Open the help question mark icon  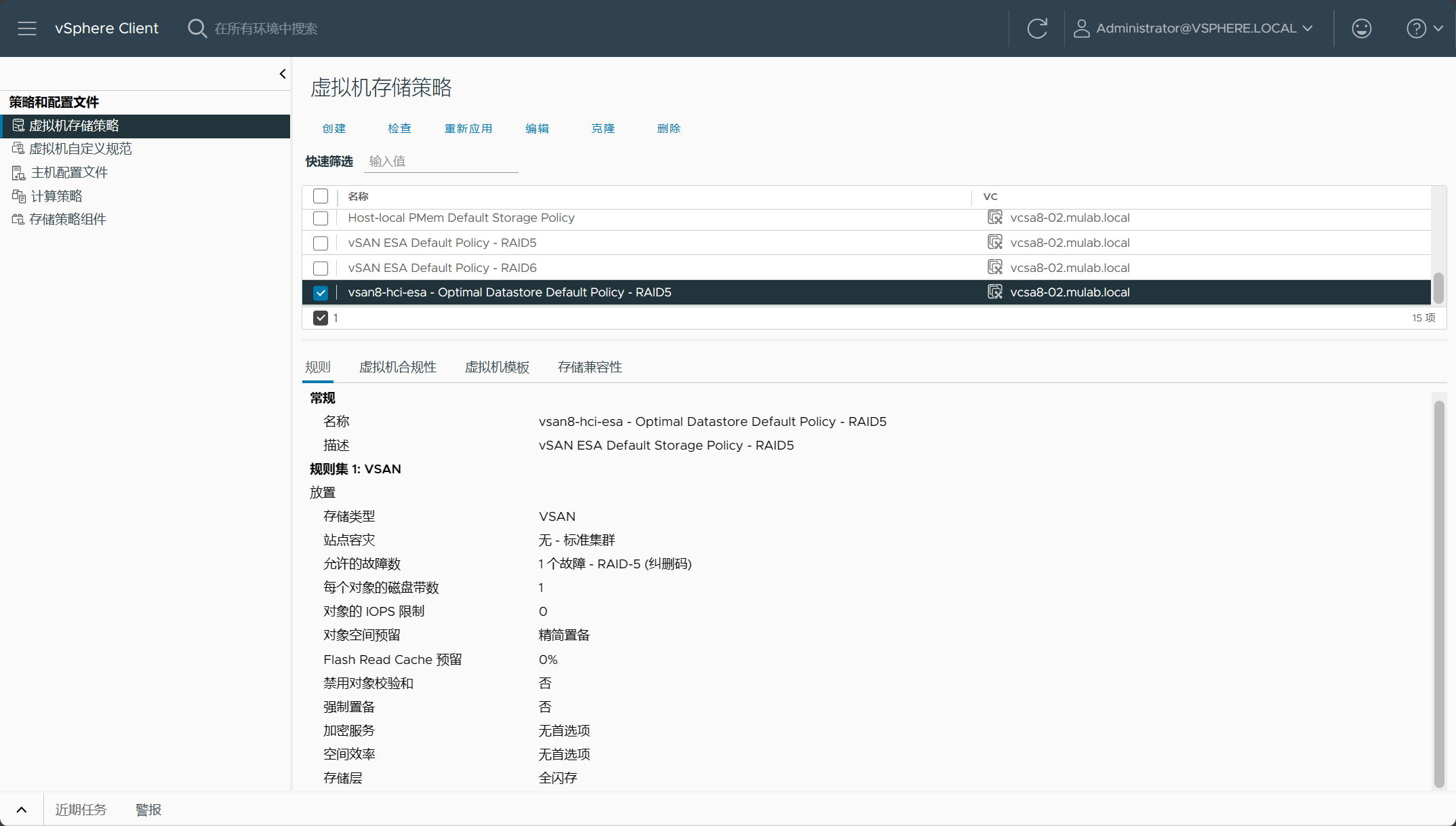[x=1416, y=28]
